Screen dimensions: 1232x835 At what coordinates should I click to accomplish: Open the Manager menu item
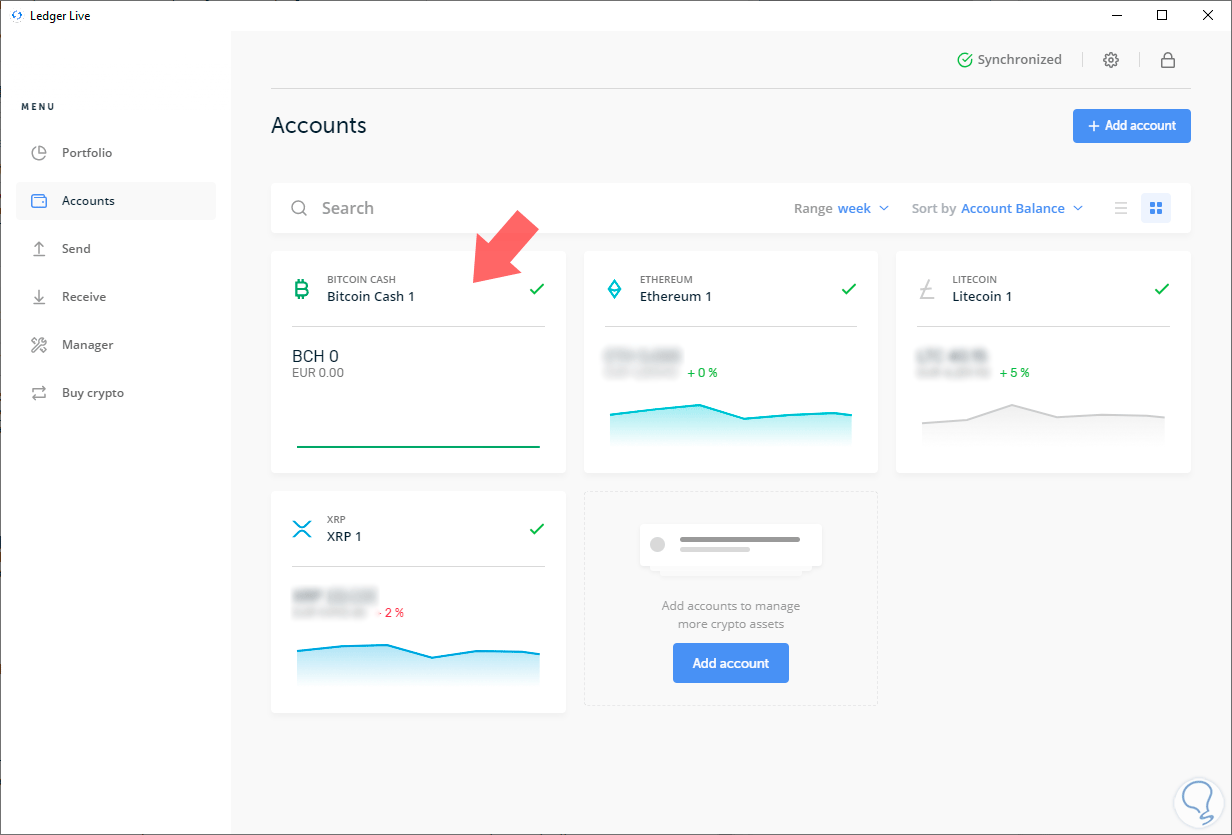(x=116, y=345)
